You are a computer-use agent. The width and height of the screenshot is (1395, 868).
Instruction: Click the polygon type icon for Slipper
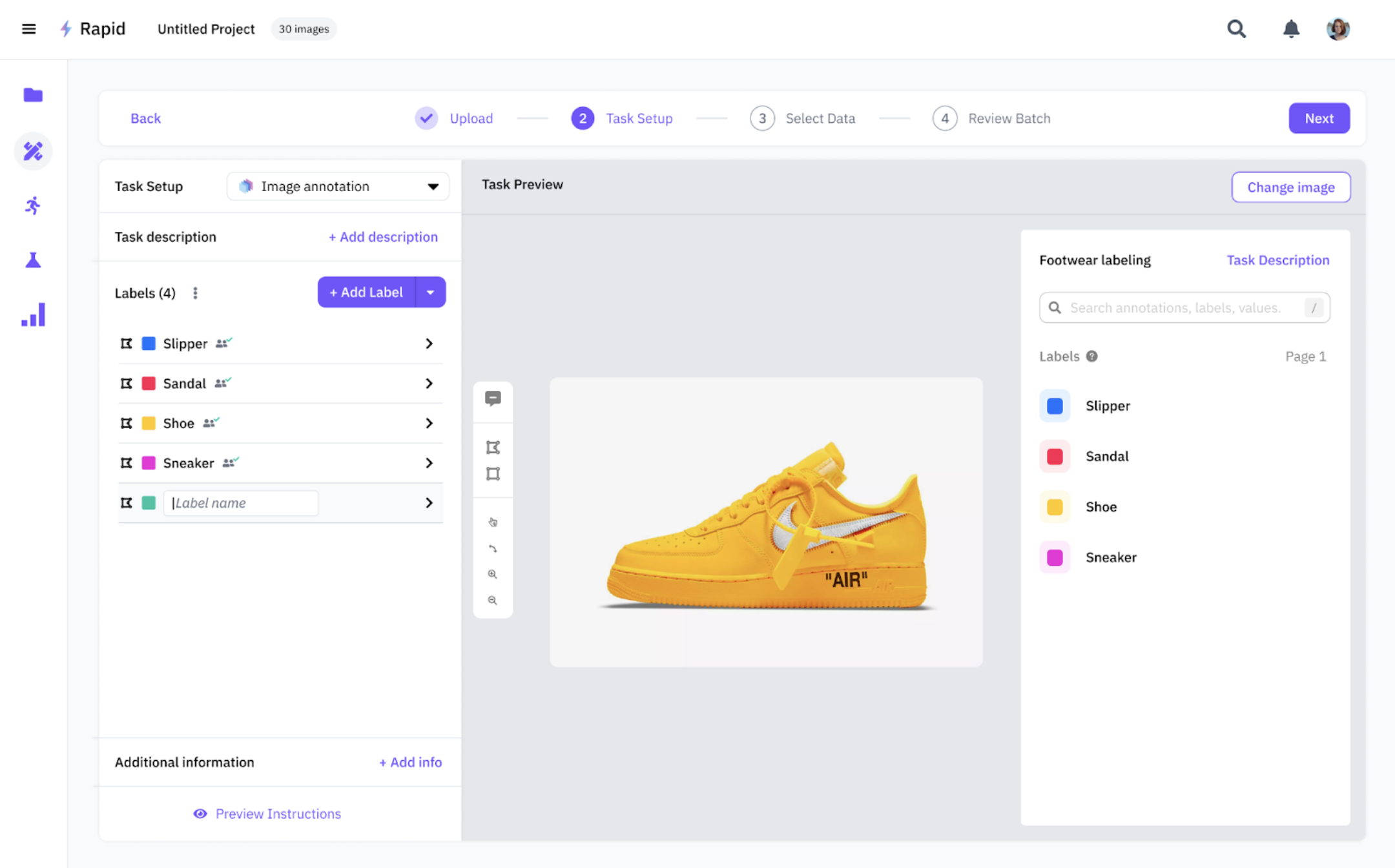(x=127, y=344)
